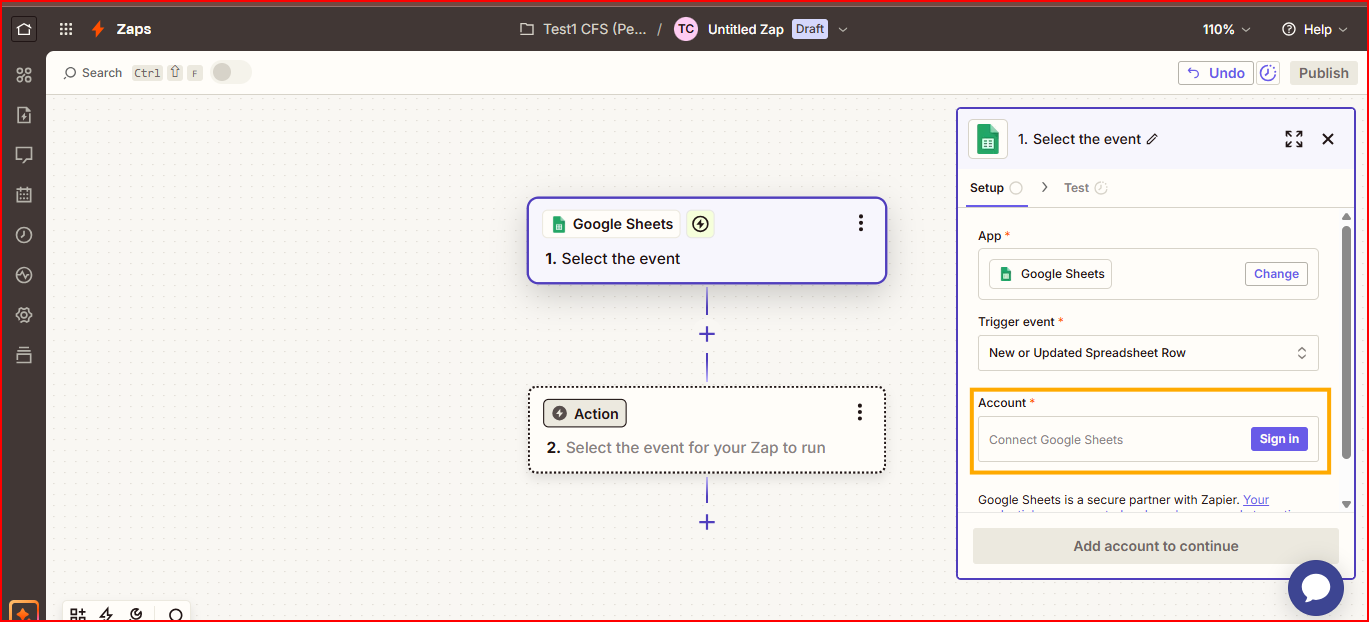The height and width of the screenshot is (622, 1369).
Task: Click '1. Select the event' on canvas card
Action: click(612, 259)
